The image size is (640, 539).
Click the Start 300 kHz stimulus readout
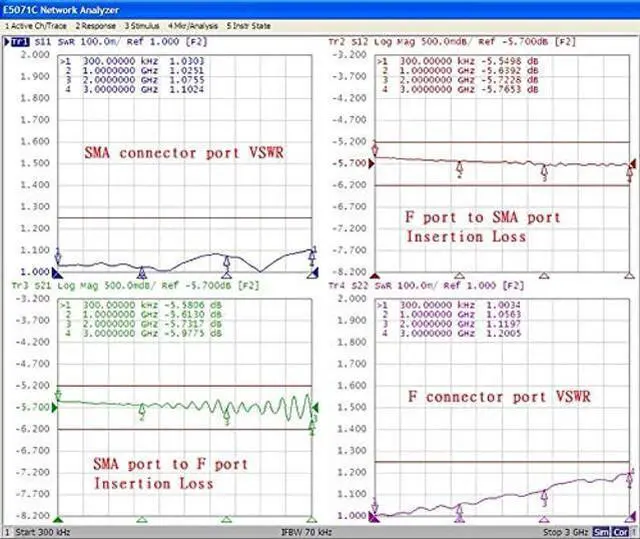click(43, 532)
